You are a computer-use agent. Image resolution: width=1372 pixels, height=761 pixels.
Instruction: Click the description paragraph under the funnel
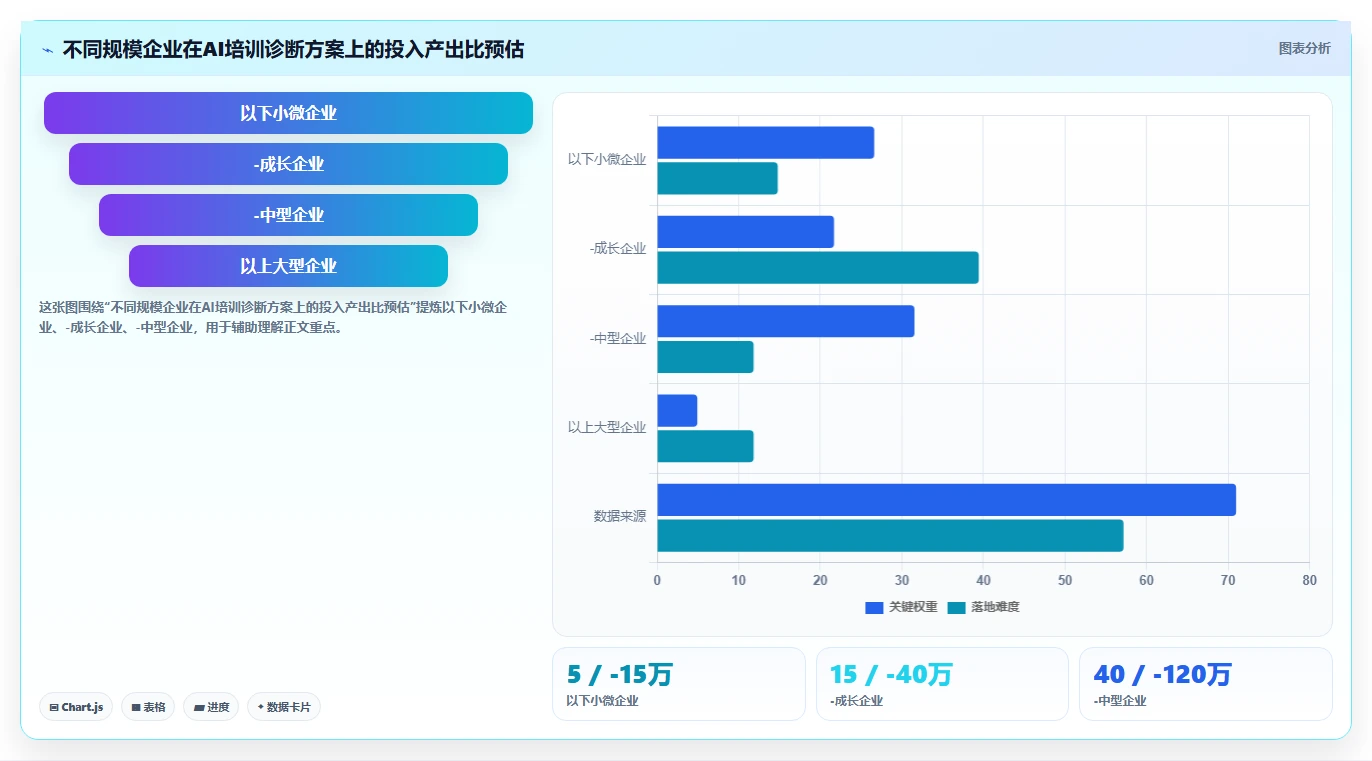click(273, 317)
